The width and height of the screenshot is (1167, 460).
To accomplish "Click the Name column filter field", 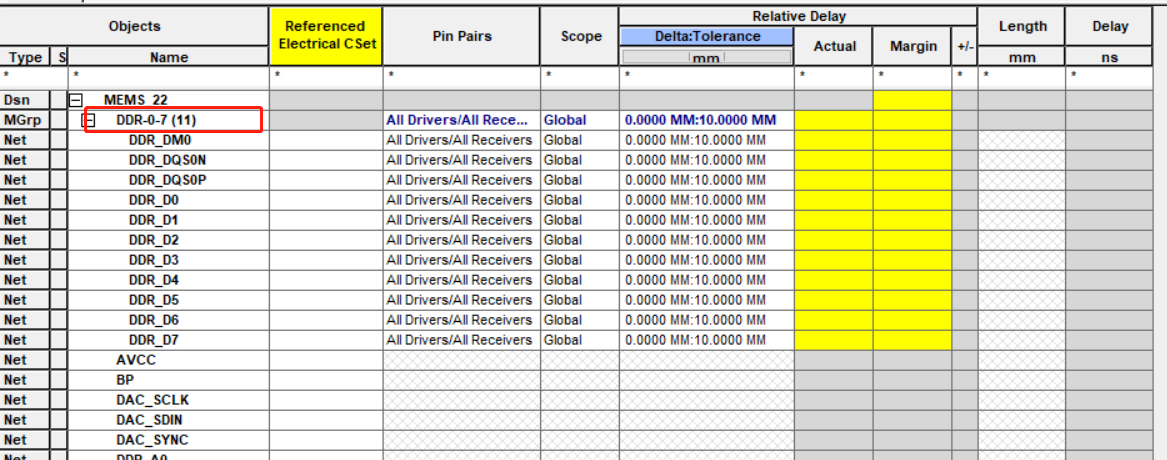I will 169,77.
